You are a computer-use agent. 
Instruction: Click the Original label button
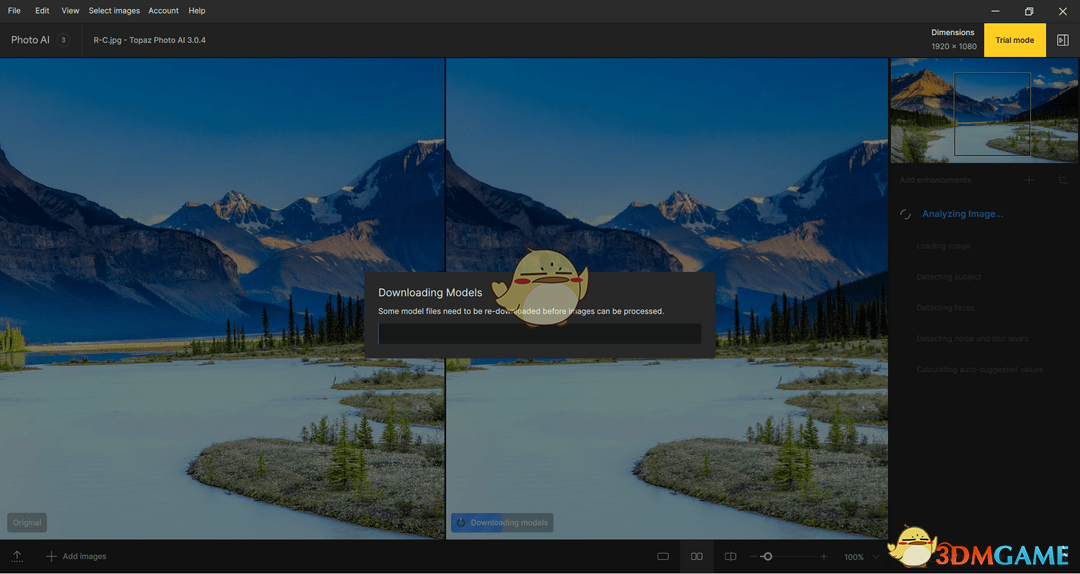point(27,522)
